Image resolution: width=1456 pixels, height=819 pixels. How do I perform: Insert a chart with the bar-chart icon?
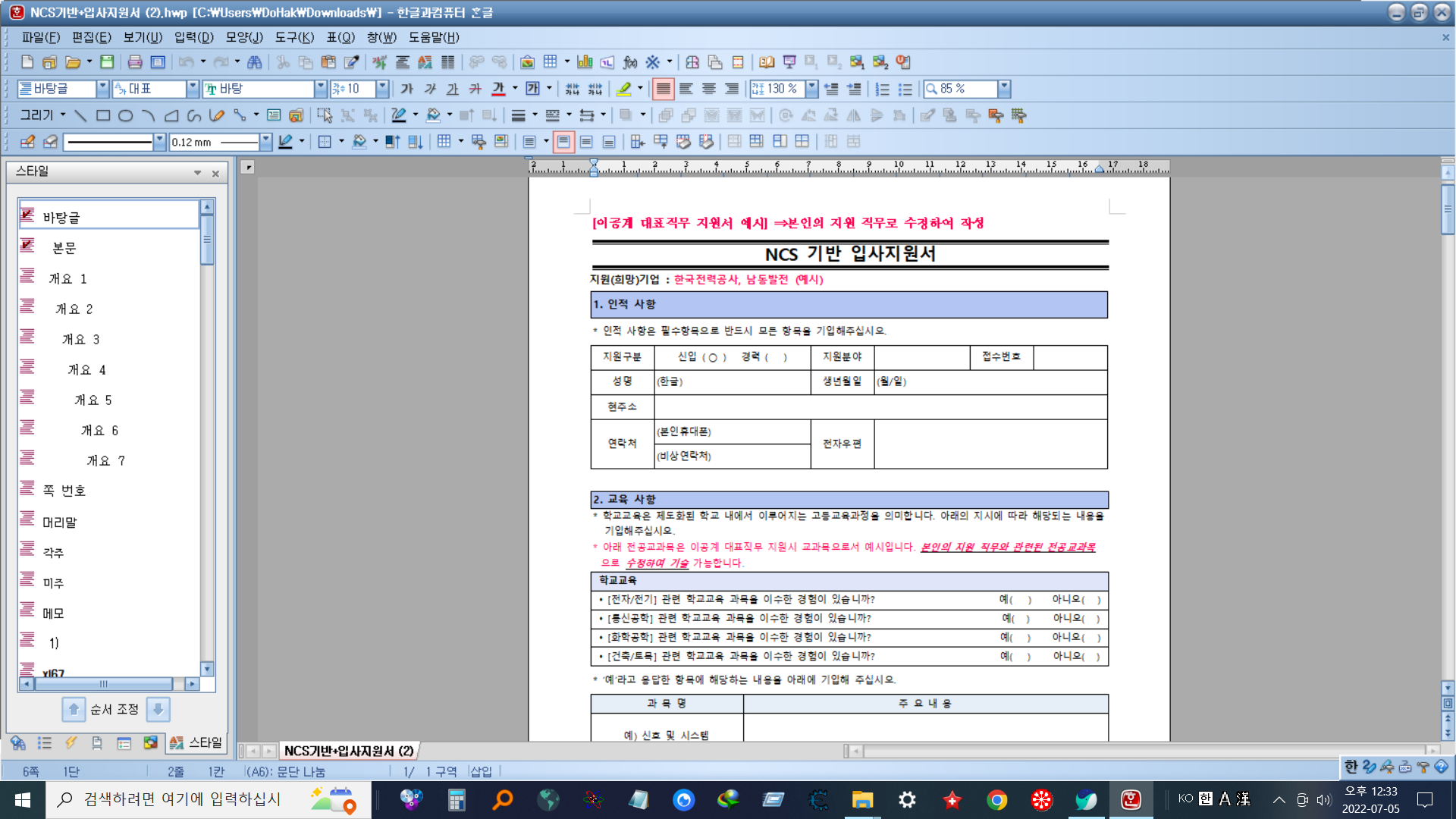[x=584, y=62]
